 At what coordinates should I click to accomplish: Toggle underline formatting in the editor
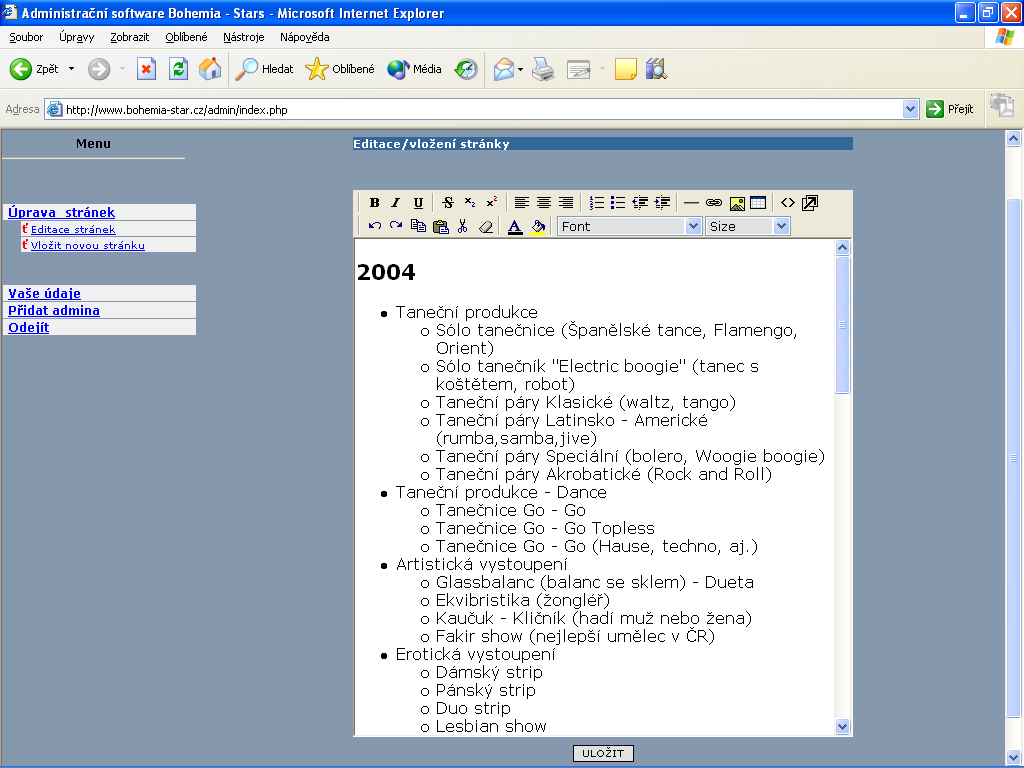click(418, 203)
